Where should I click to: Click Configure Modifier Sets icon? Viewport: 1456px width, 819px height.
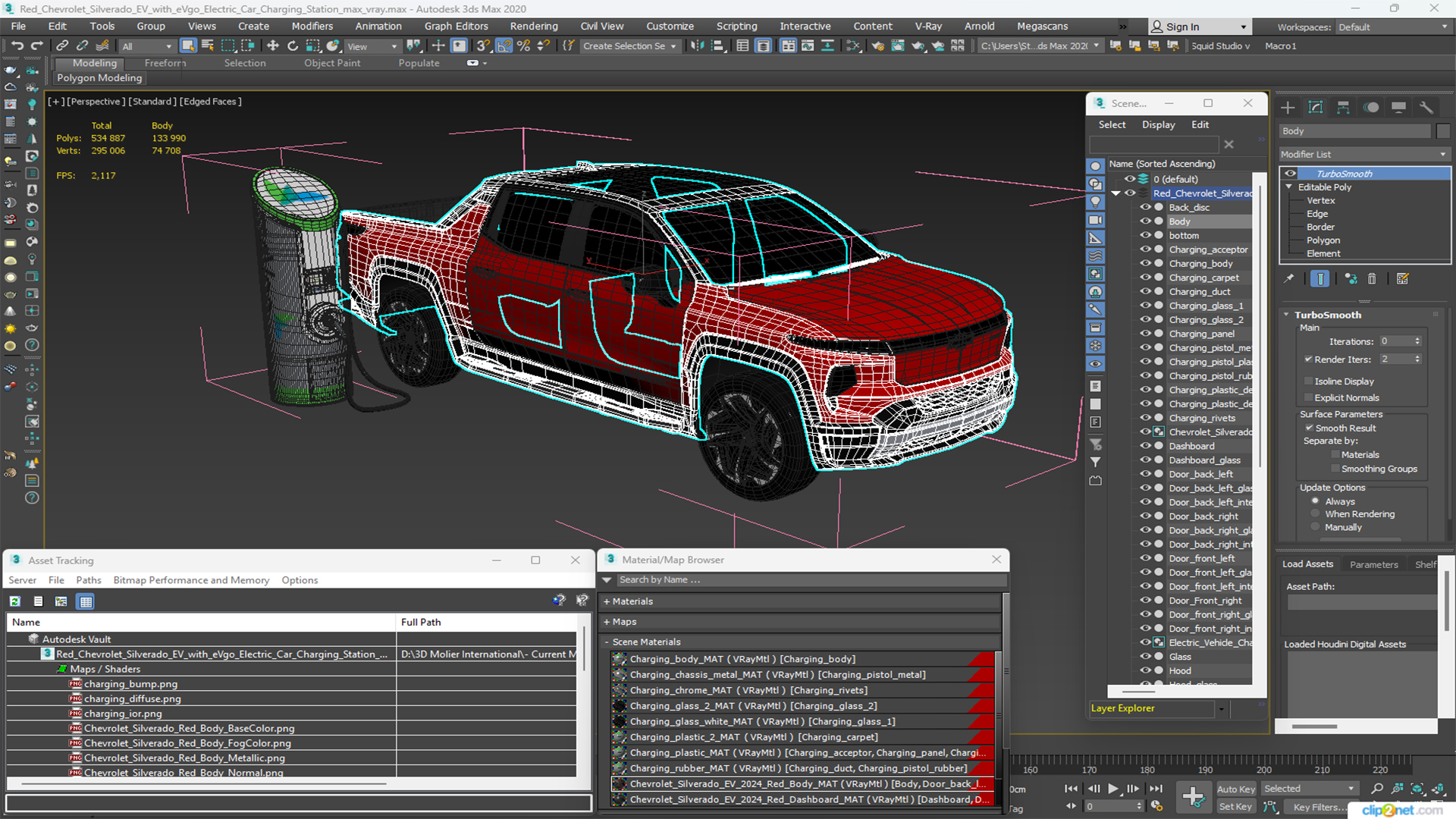(x=1402, y=279)
